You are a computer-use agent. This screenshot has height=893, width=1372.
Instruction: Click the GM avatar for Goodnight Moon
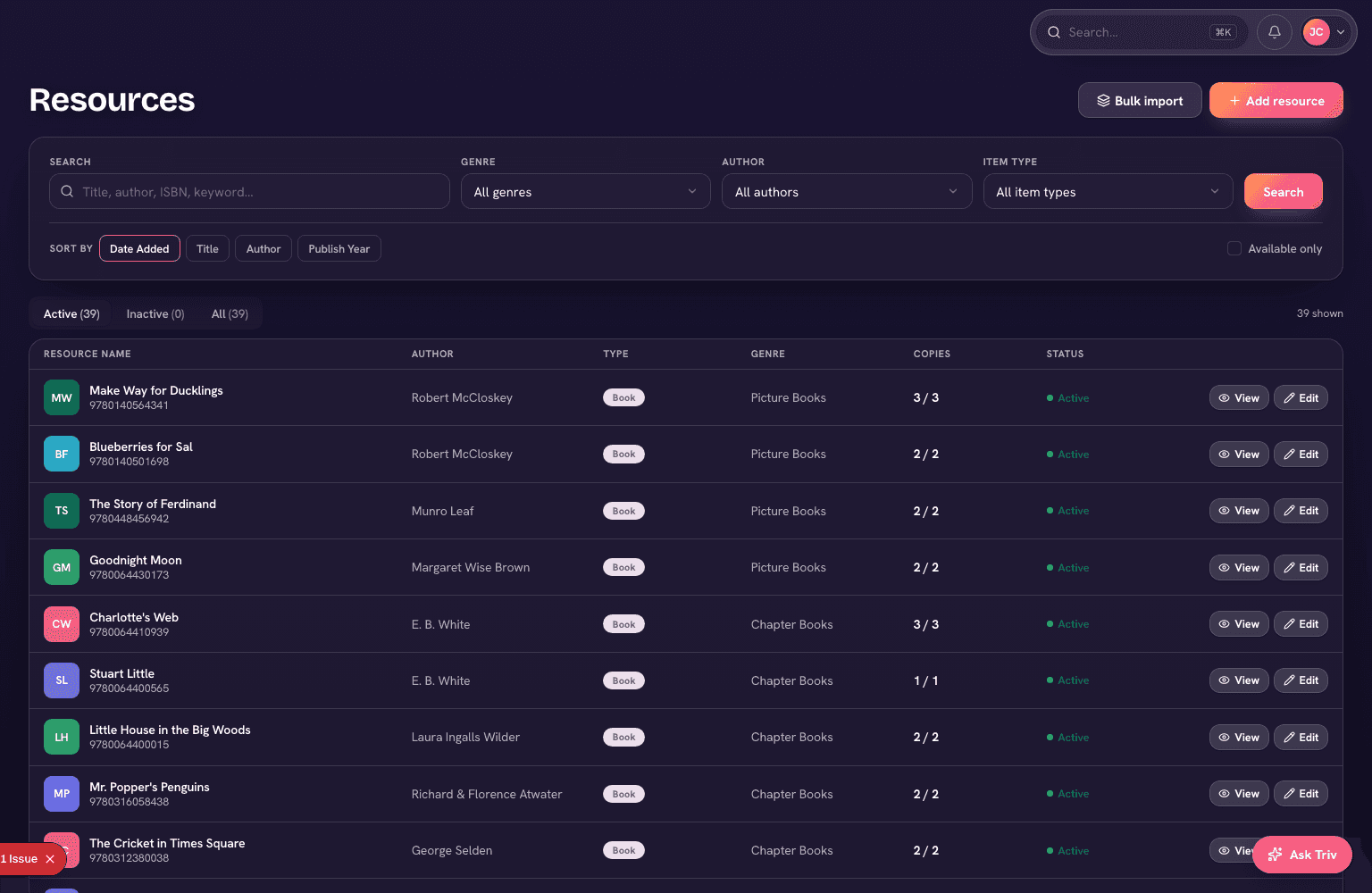[x=62, y=567]
